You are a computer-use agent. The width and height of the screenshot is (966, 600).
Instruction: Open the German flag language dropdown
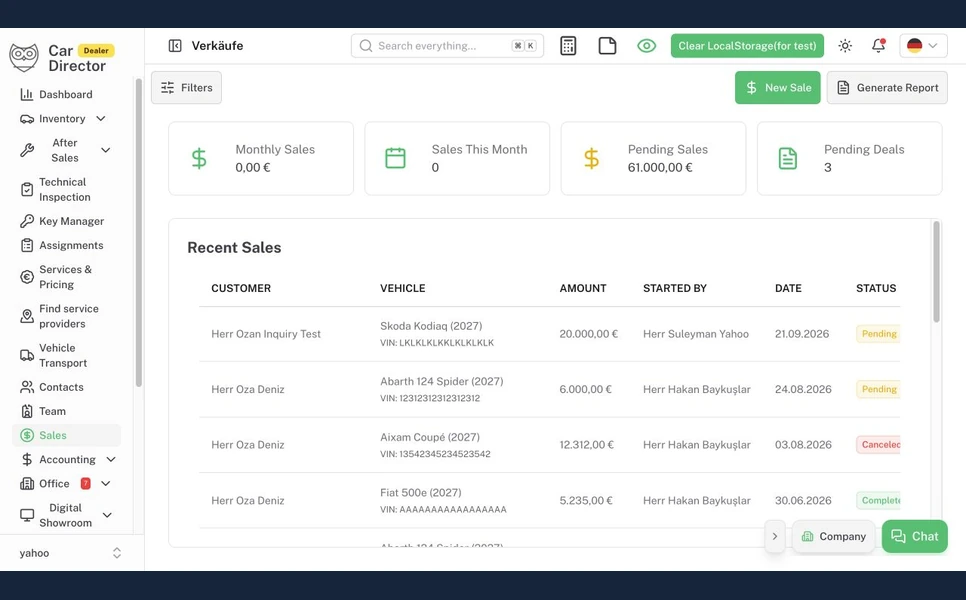coord(923,46)
